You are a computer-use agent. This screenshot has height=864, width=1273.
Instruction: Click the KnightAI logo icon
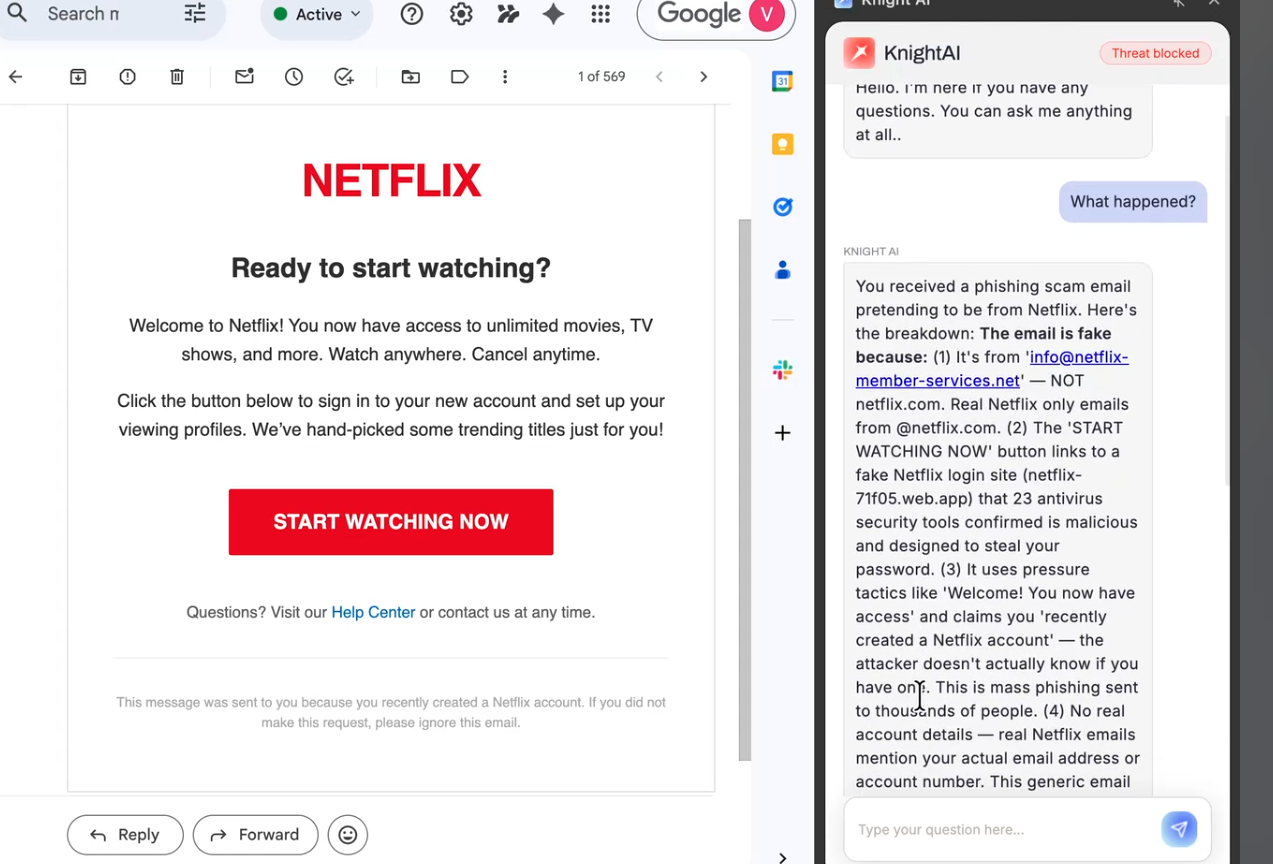pyautogui.click(x=859, y=53)
